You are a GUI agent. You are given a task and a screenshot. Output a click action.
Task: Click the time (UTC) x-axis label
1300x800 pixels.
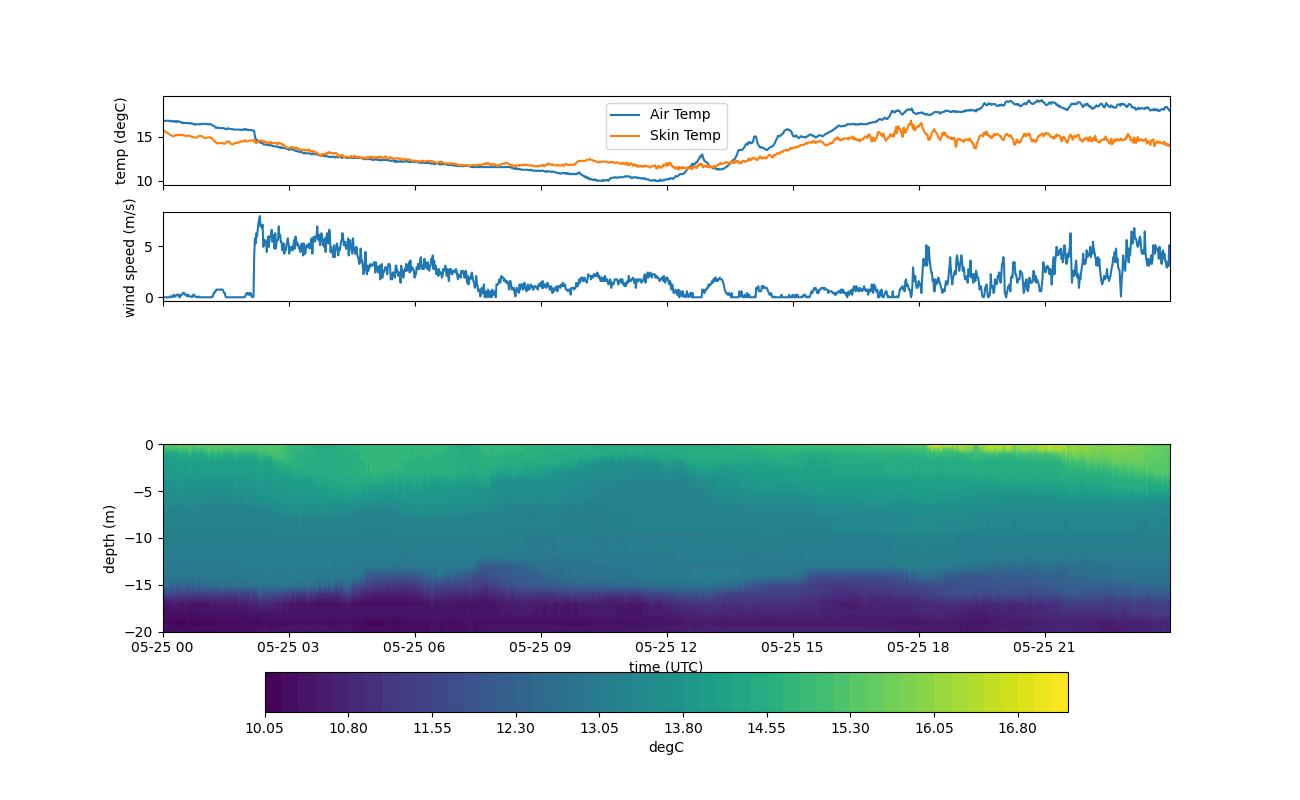point(666,667)
